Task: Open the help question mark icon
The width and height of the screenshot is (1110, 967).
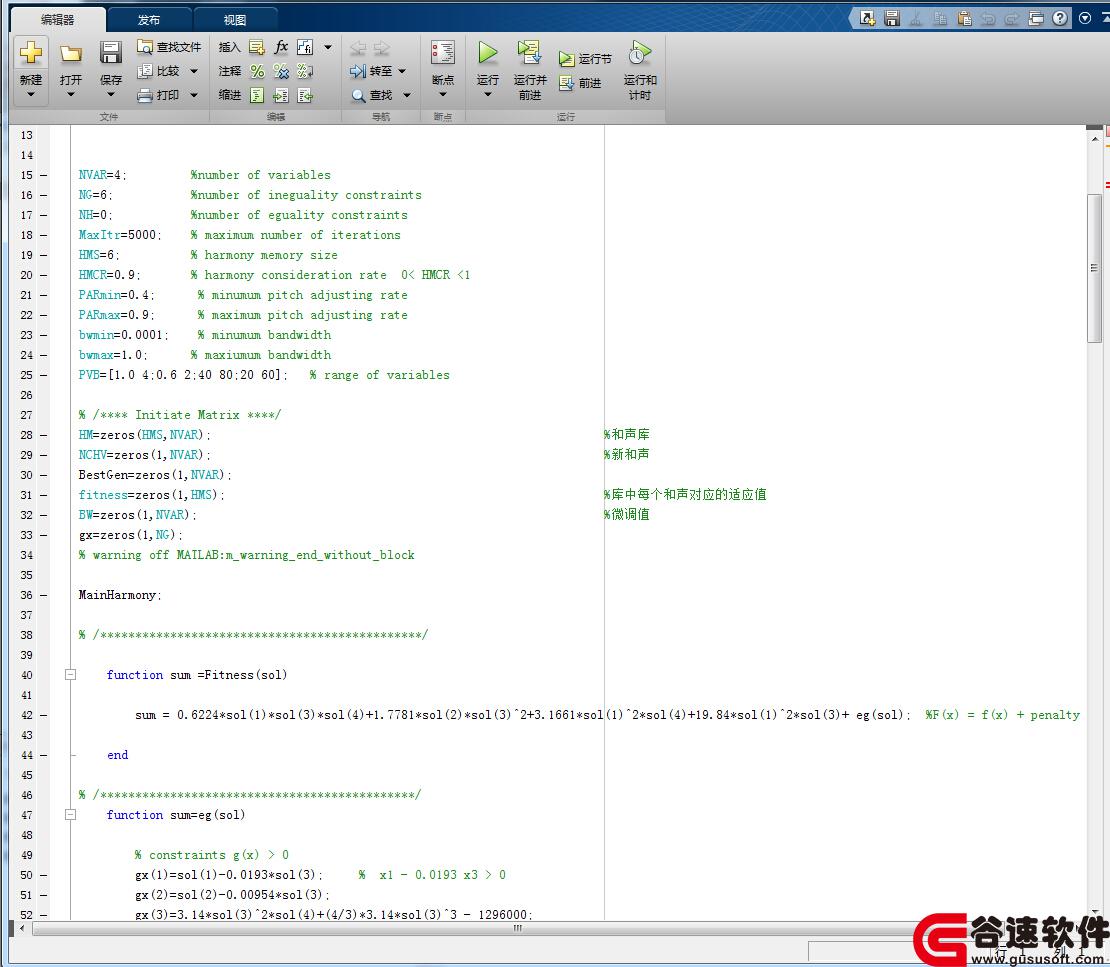Action: (1060, 18)
